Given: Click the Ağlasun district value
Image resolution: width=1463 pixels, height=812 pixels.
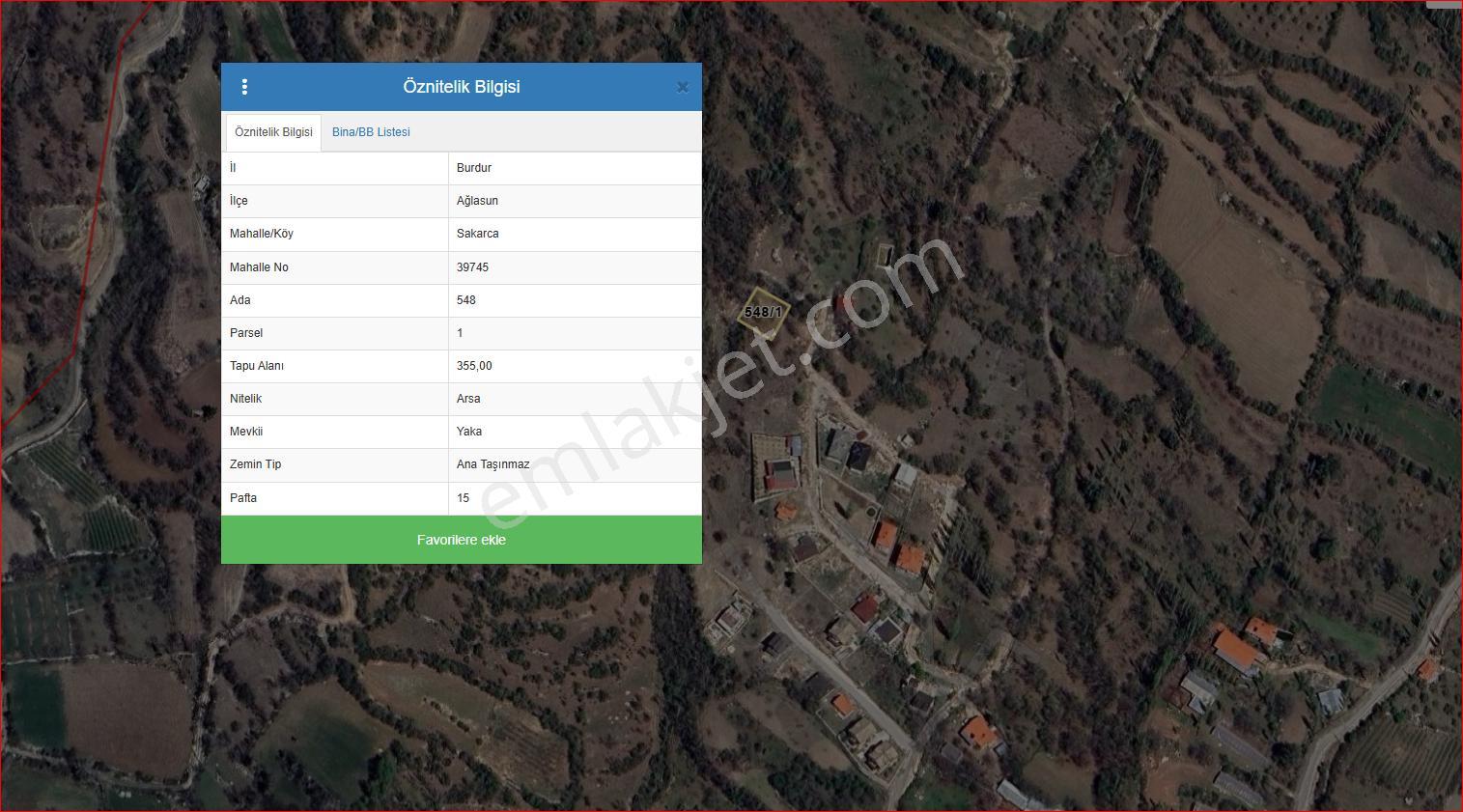Looking at the screenshot, I should pyautogui.click(x=477, y=201).
